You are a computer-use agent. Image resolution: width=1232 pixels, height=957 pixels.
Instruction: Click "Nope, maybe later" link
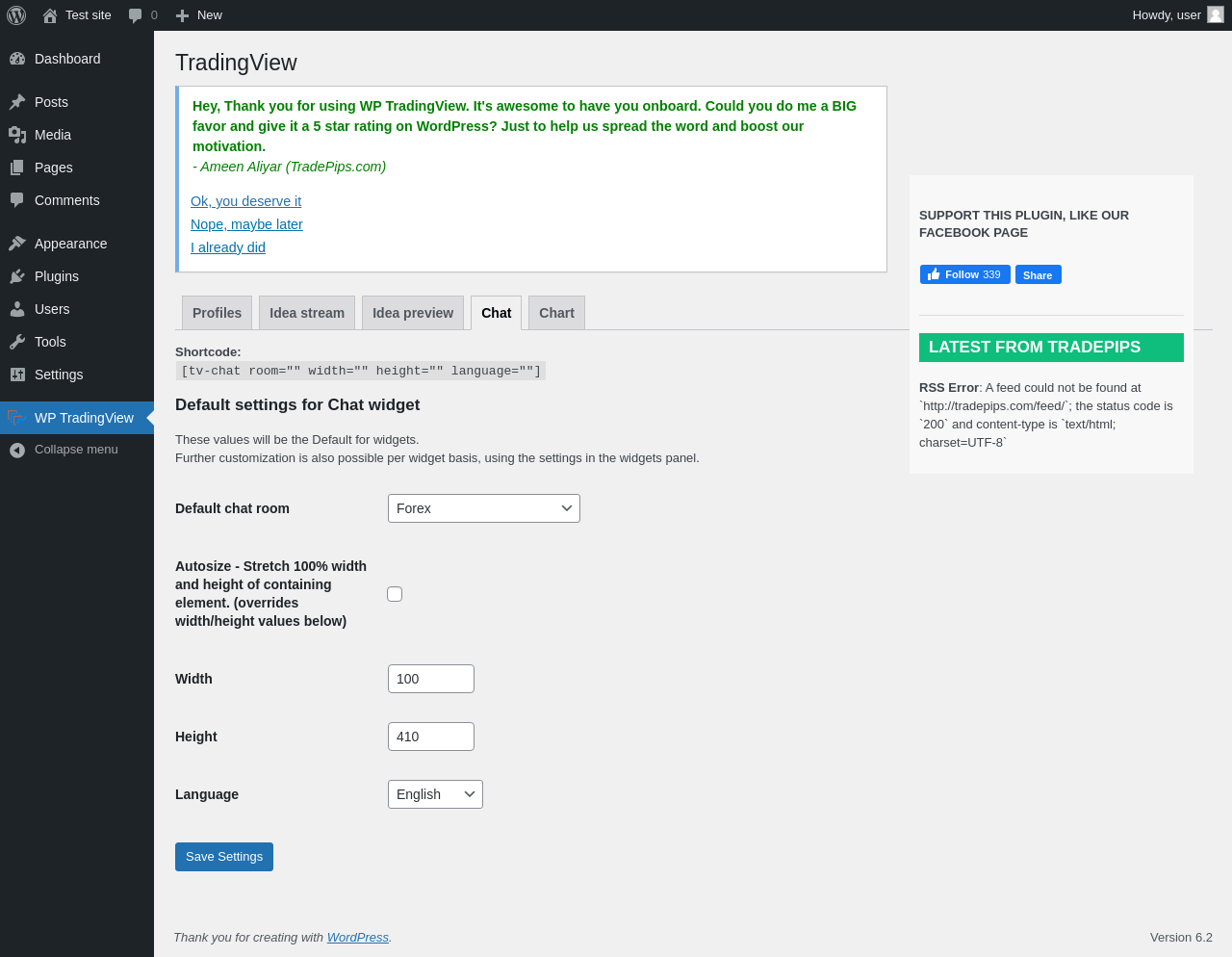tap(246, 224)
